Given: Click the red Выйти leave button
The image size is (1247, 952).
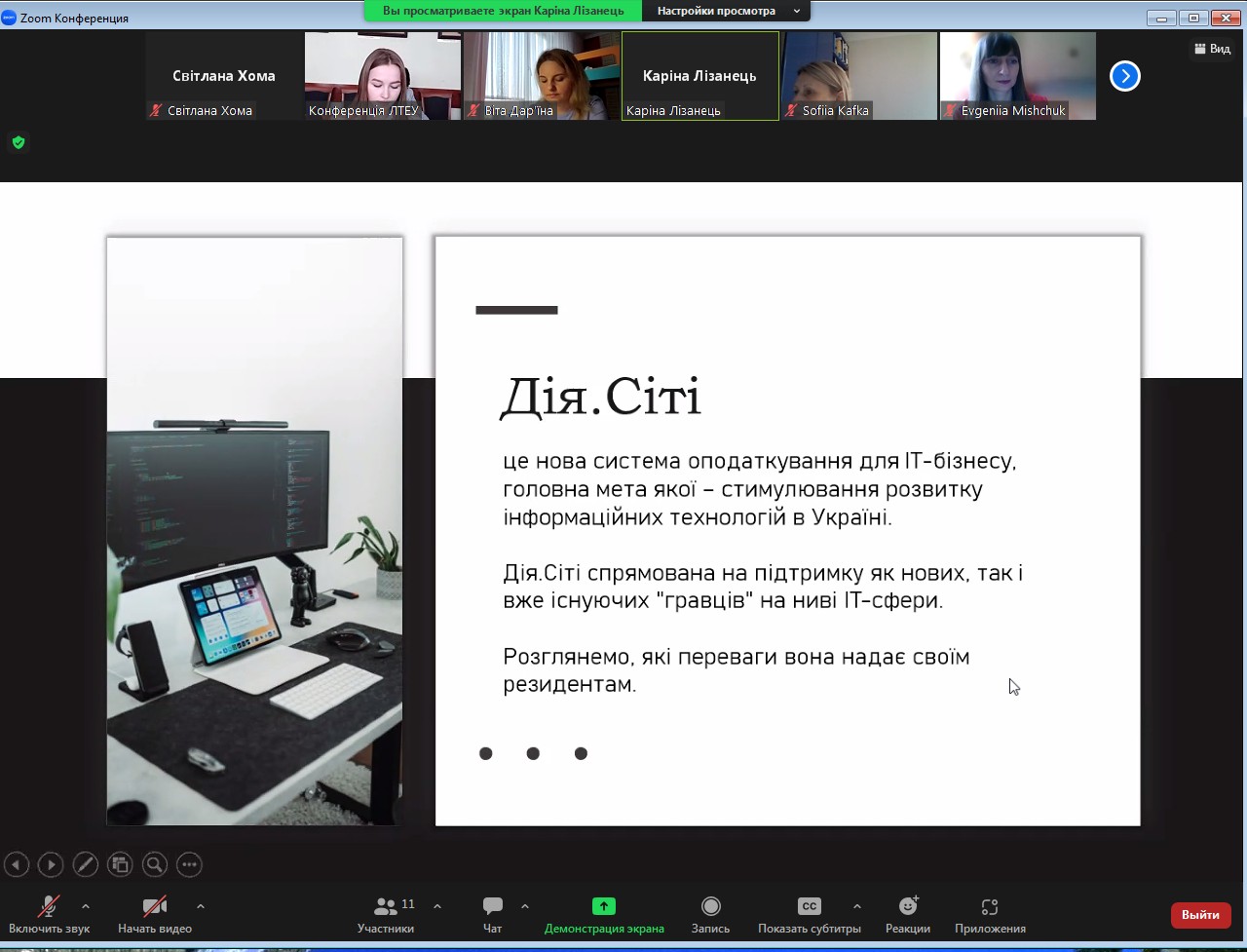Looking at the screenshot, I should pos(1200,915).
